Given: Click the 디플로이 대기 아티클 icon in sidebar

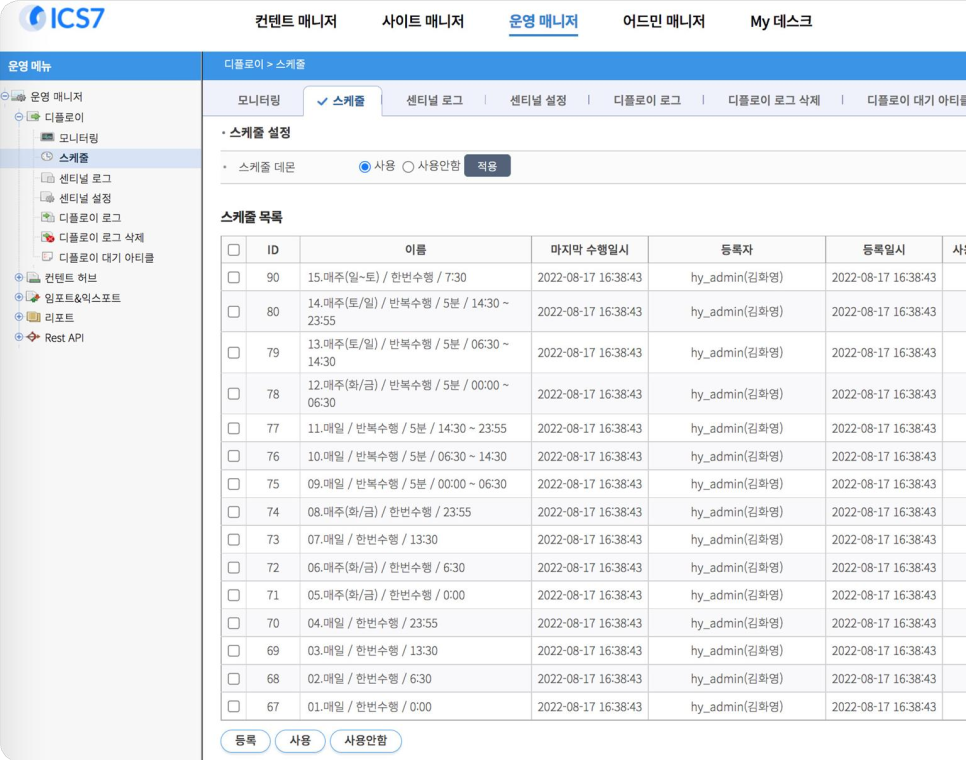Looking at the screenshot, I should [x=47, y=257].
